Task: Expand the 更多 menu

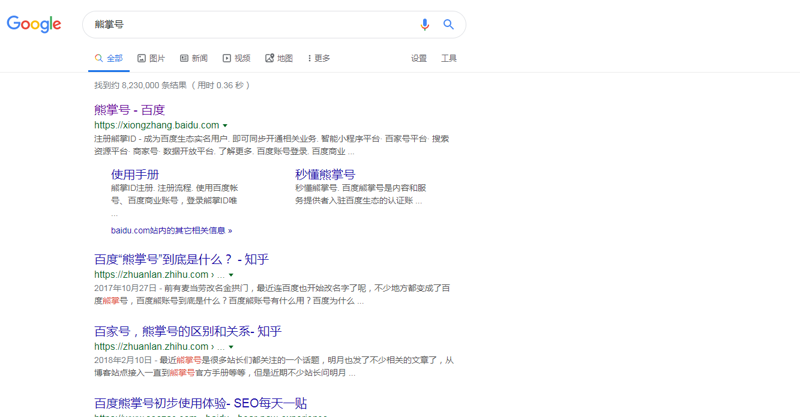Action: point(319,58)
